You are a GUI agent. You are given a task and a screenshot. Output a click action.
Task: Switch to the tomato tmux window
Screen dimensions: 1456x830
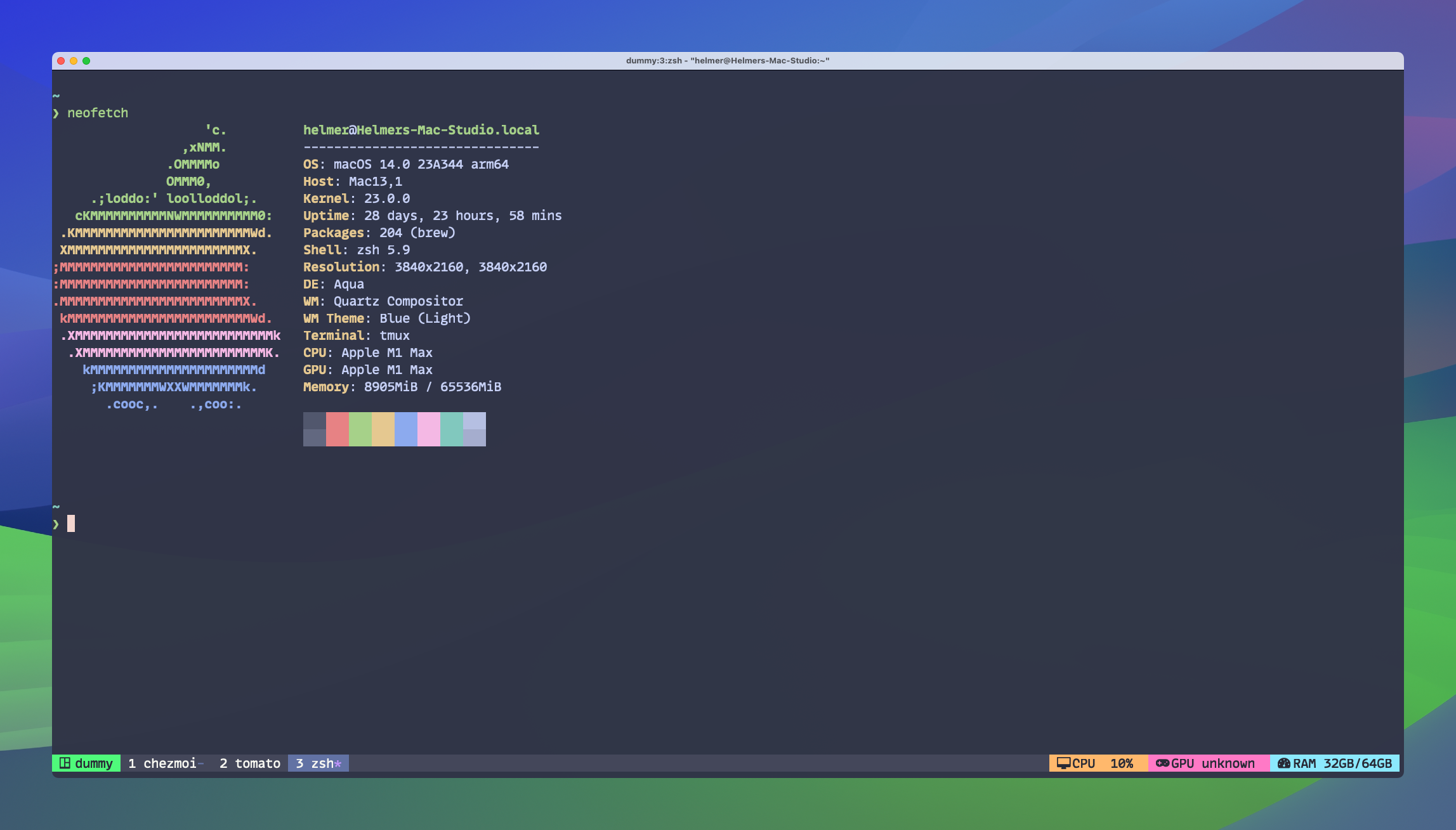(x=251, y=763)
